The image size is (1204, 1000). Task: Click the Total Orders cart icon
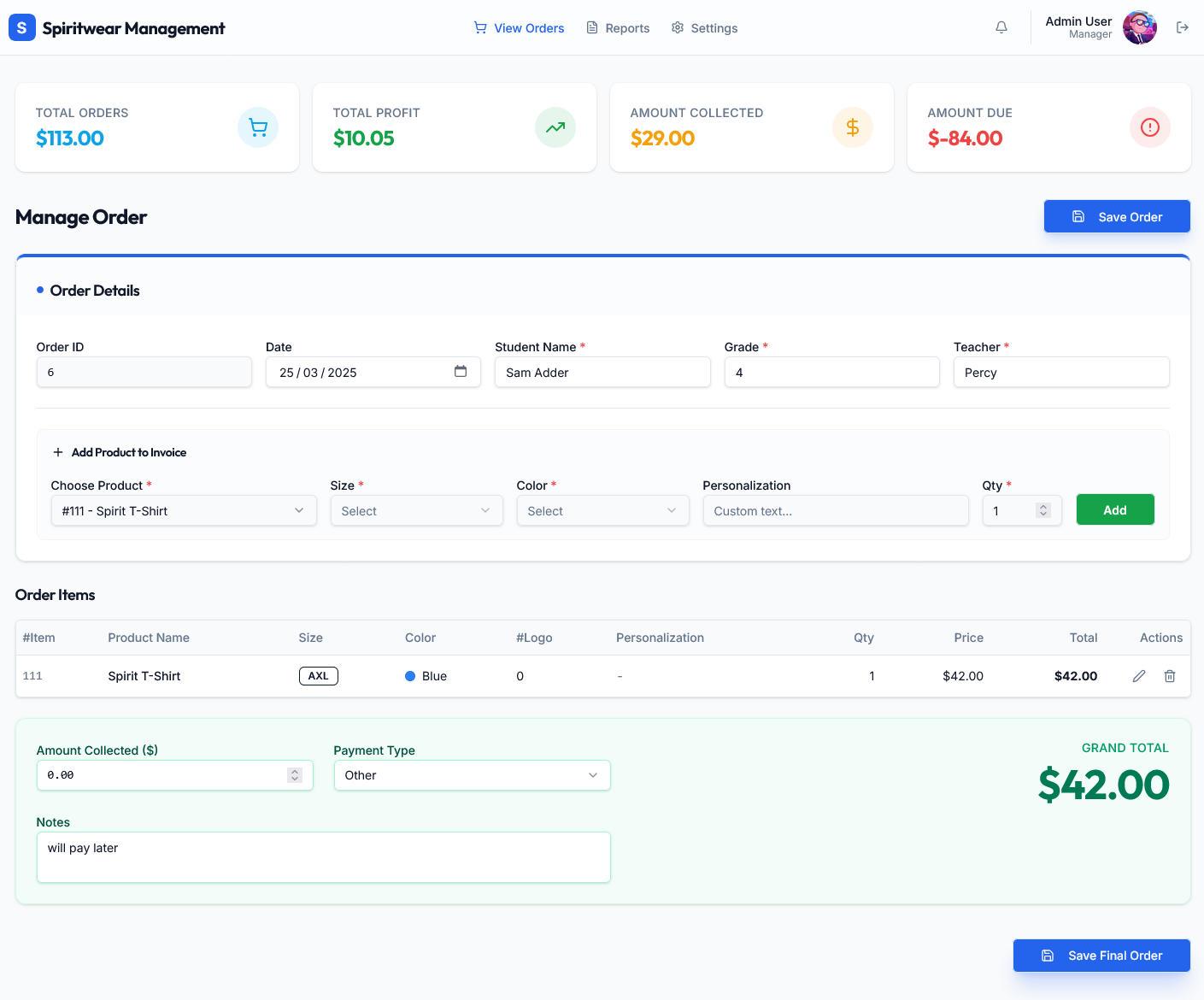click(258, 127)
